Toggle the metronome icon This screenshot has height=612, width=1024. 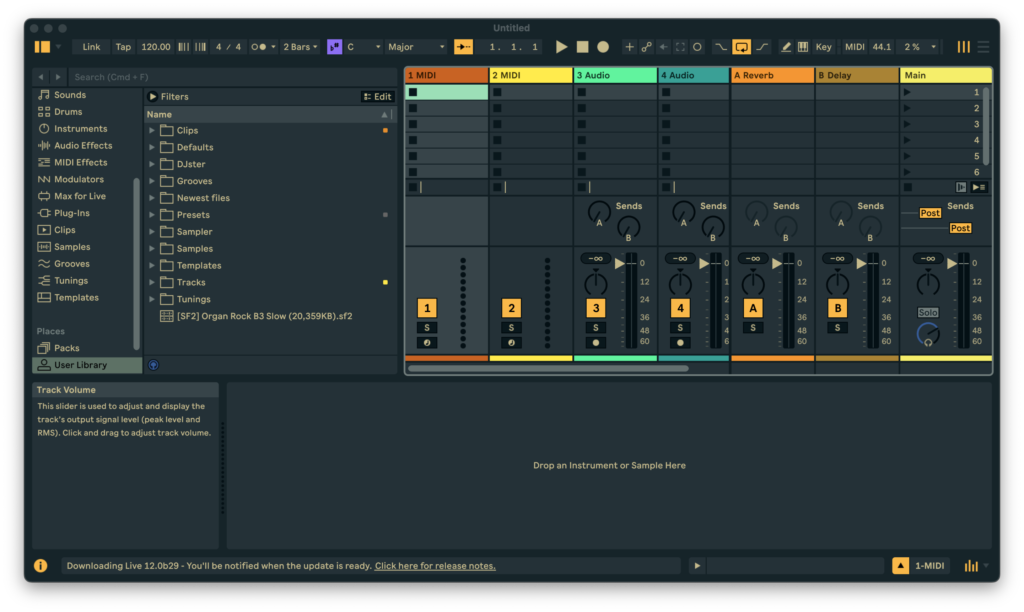tap(260, 47)
